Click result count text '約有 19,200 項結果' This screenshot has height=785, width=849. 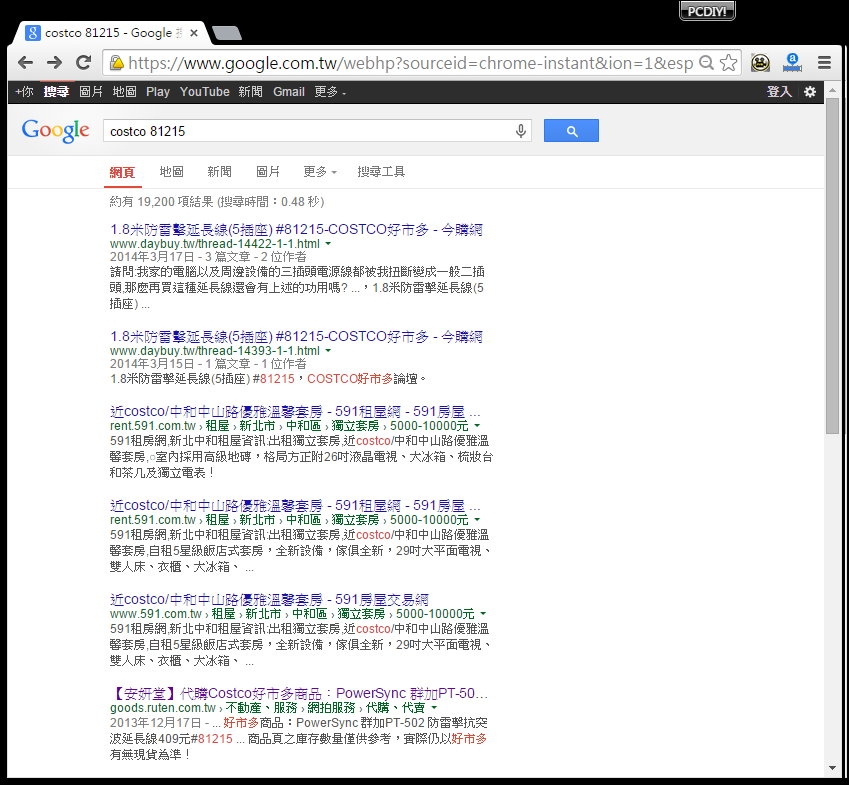coord(161,202)
